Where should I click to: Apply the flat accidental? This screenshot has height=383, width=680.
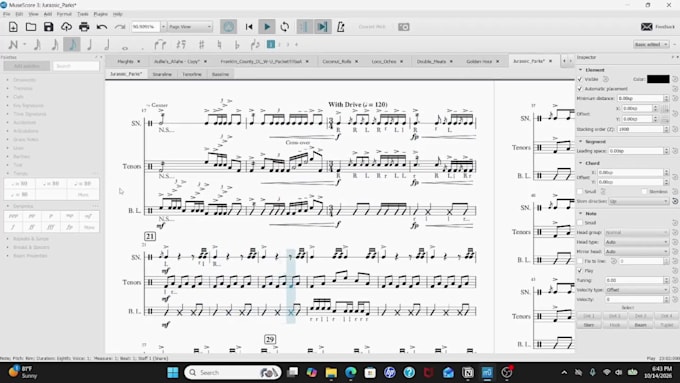coord(237,44)
